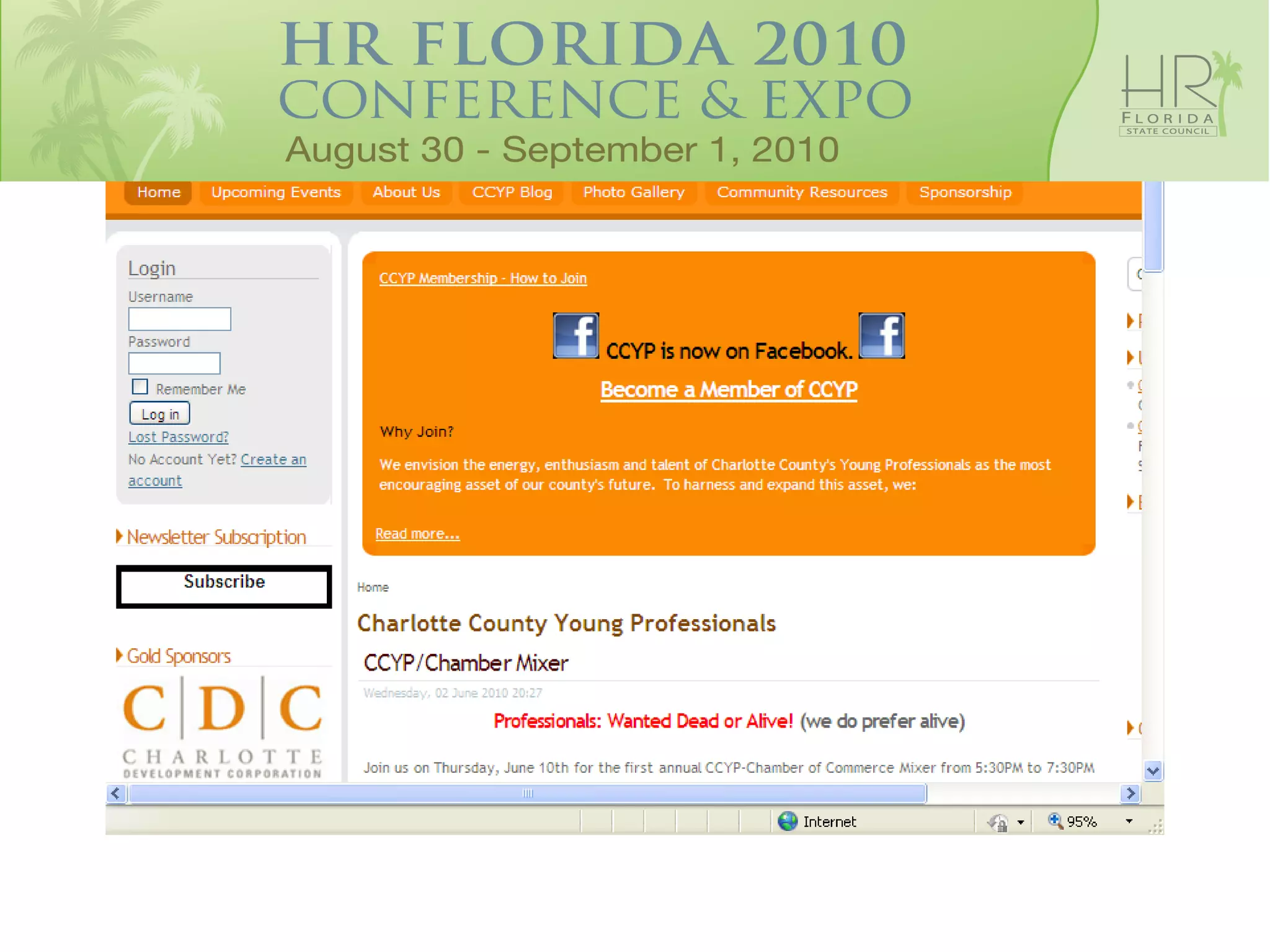
Task: Click the horizontal scrollbar left arrow
Action: pos(116,793)
